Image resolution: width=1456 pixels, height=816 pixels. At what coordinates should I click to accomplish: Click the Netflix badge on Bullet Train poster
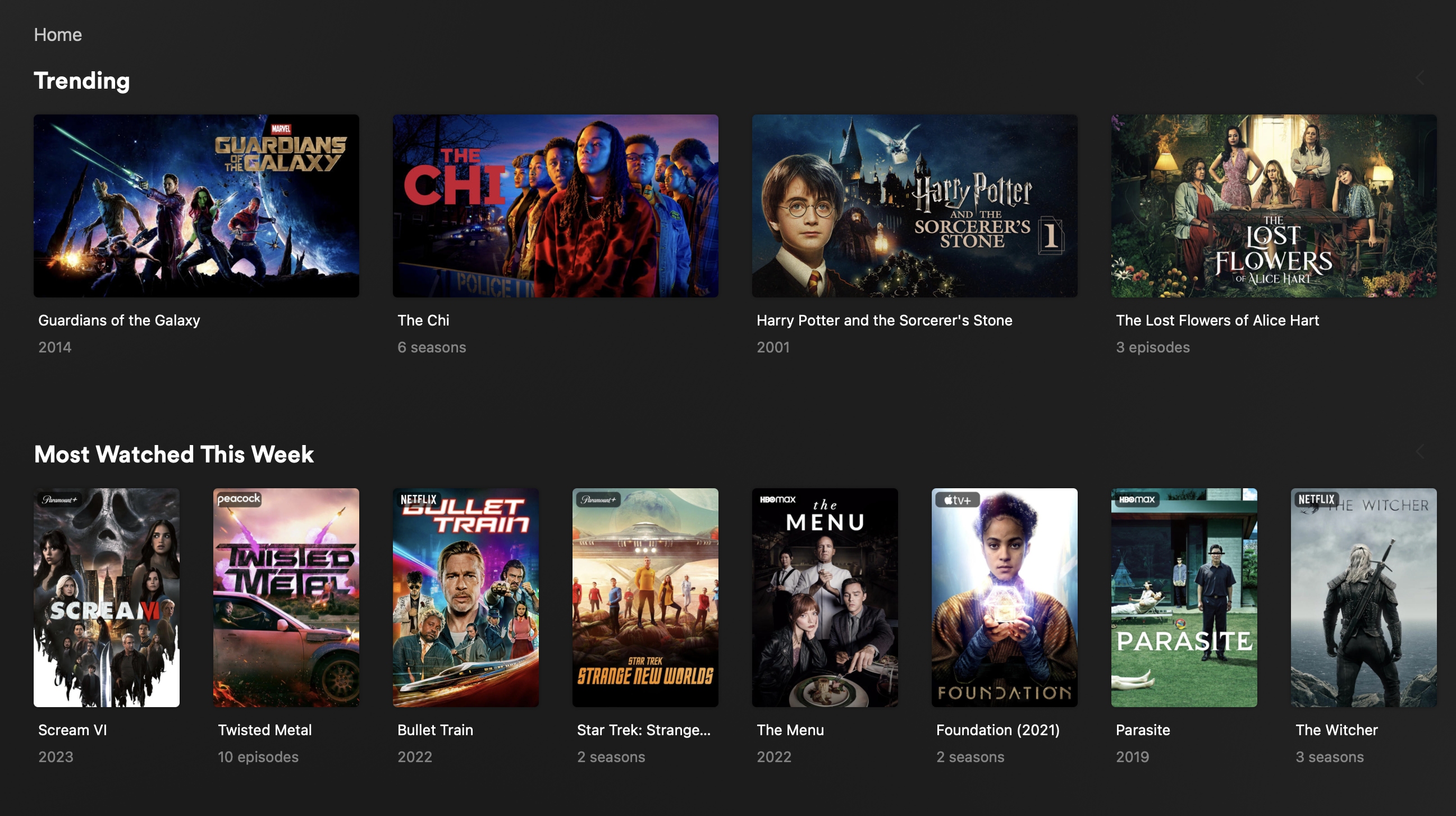[418, 499]
